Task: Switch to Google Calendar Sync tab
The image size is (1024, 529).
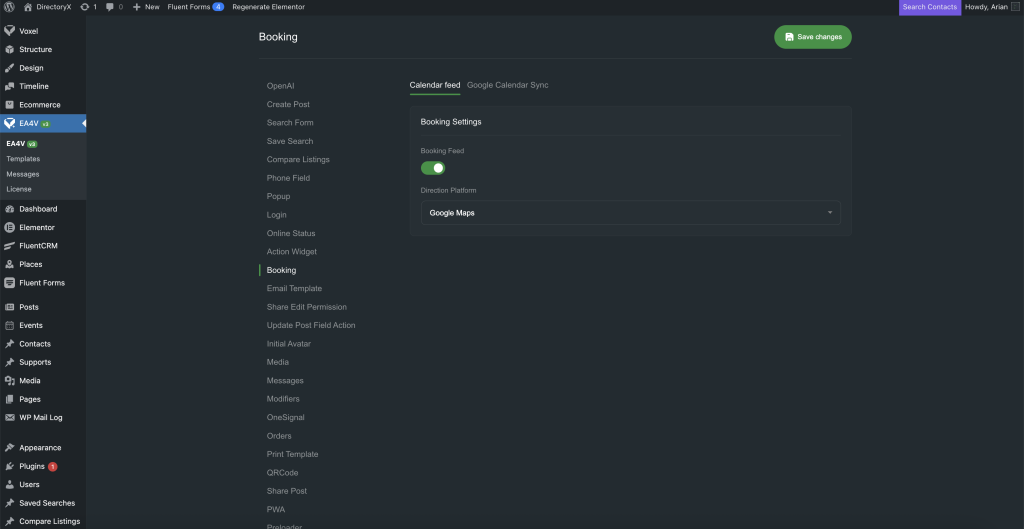Action: tap(507, 85)
